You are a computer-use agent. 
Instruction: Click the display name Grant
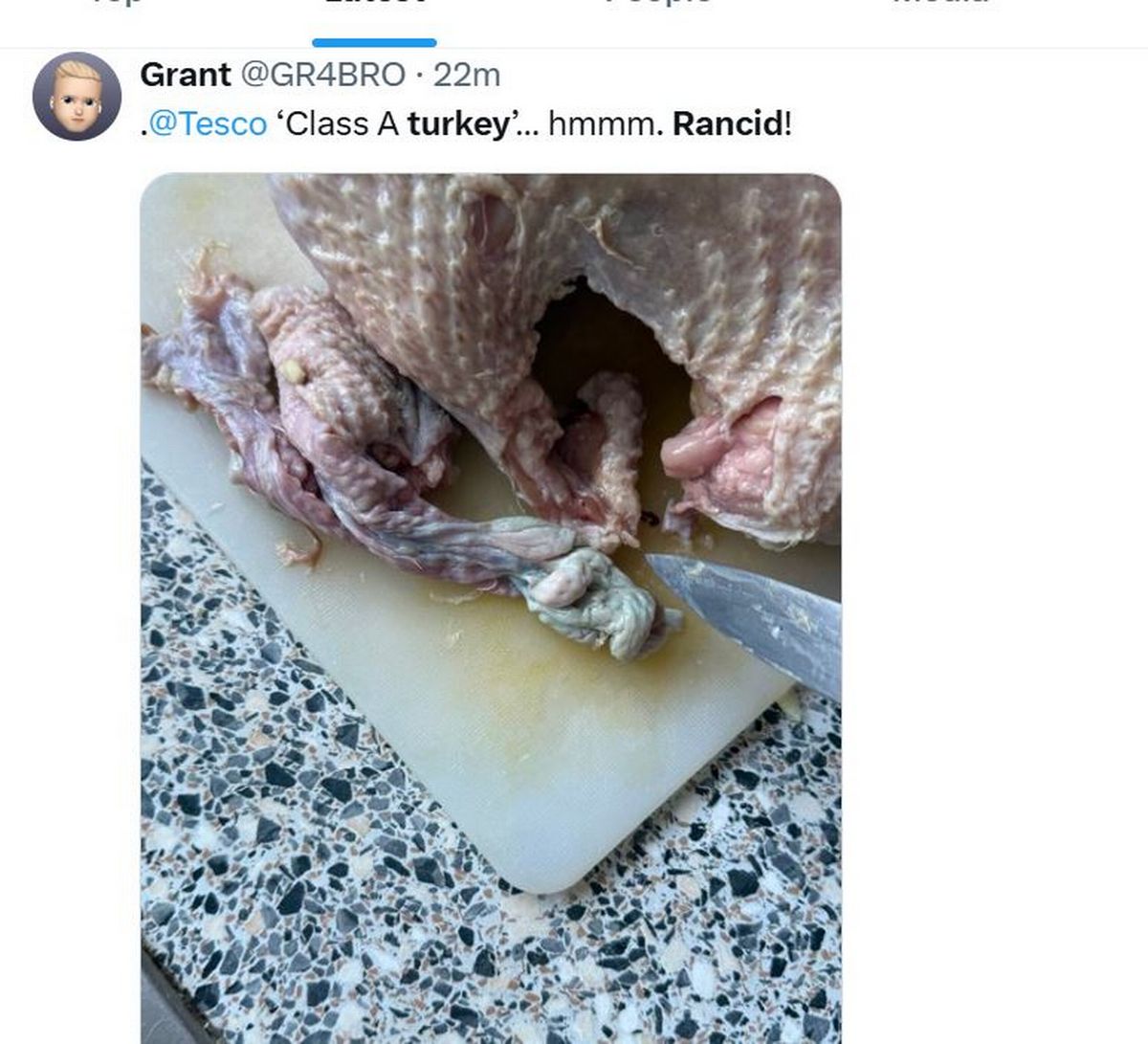(186, 75)
